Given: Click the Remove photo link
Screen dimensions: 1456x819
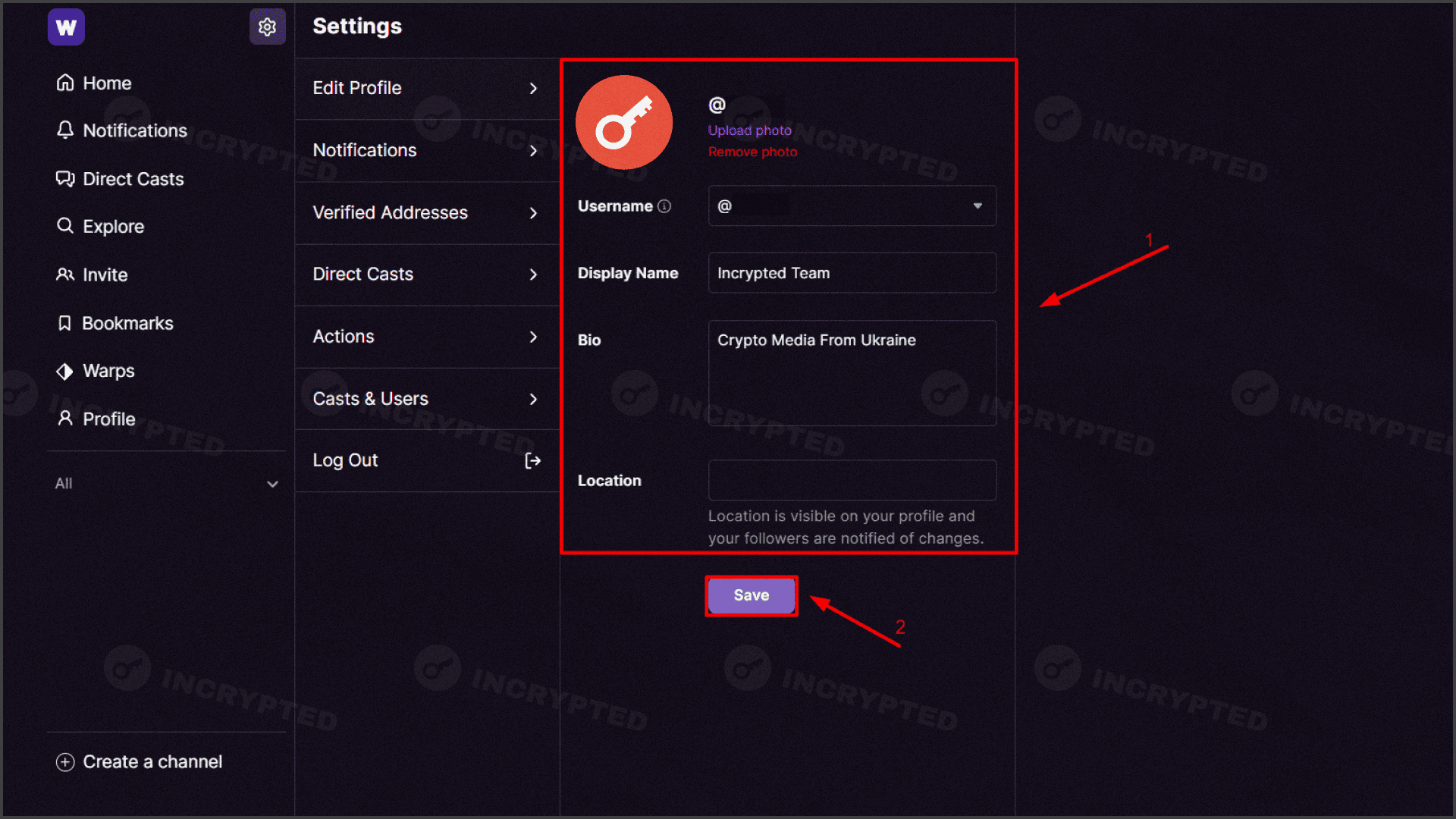Looking at the screenshot, I should pyautogui.click(x=752, y=152).
